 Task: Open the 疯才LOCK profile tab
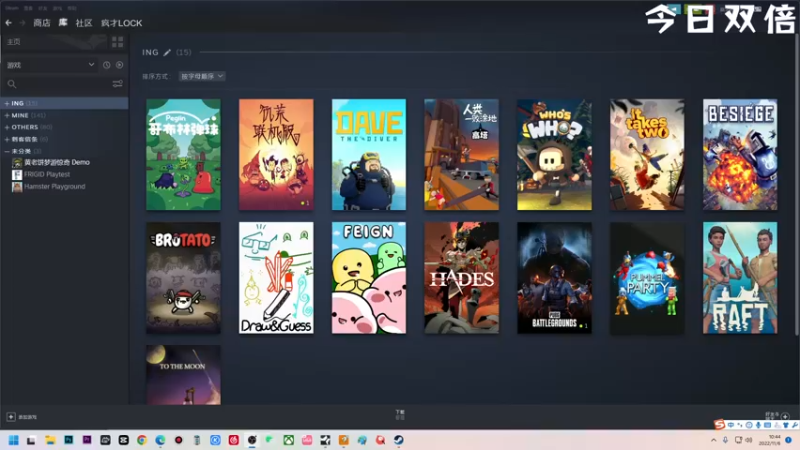pos(121,23)
